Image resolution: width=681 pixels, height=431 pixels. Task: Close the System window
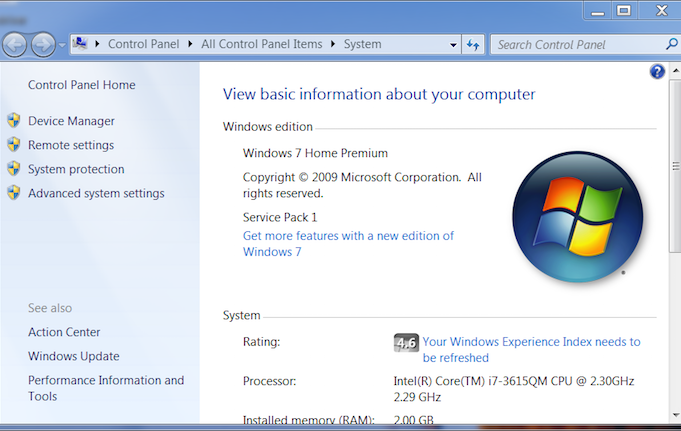point(661,10)
